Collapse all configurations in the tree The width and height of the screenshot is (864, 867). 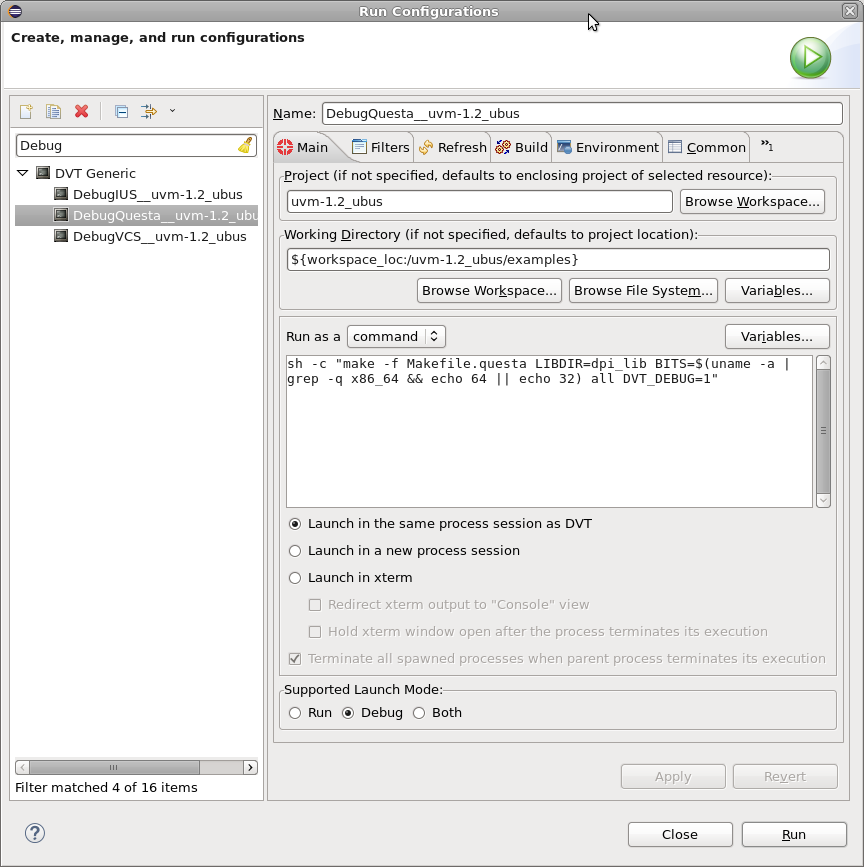[x=121, y=111]
